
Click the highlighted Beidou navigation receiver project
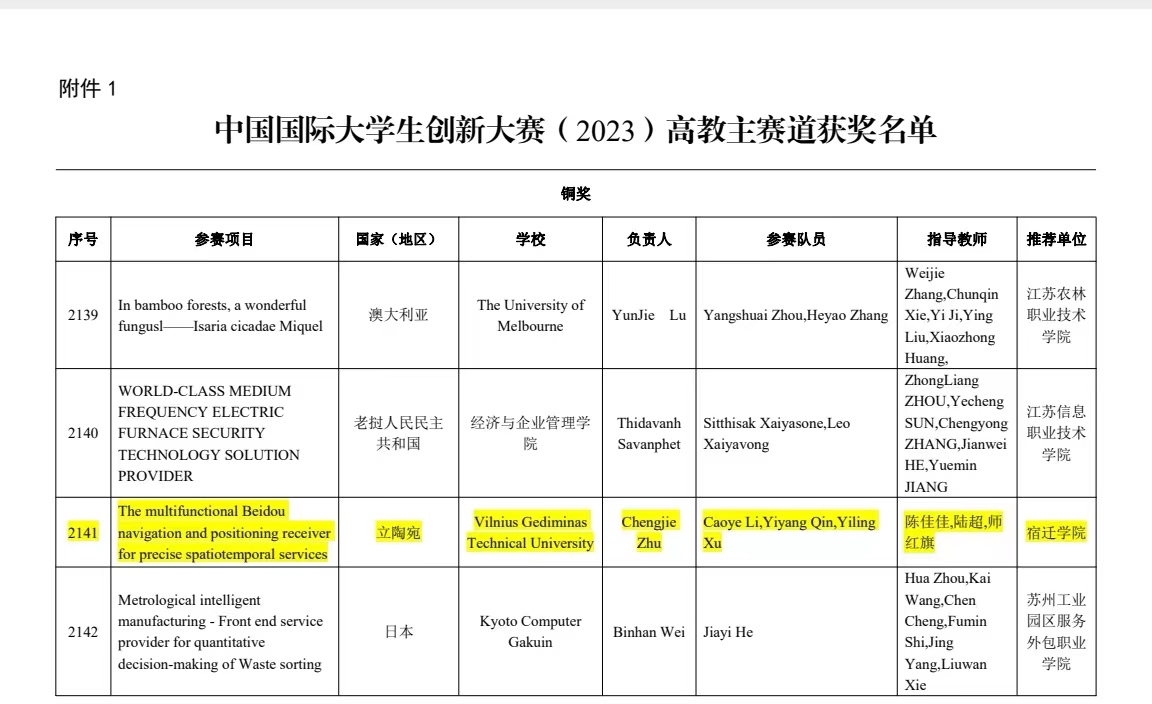(x=224, y=533)
